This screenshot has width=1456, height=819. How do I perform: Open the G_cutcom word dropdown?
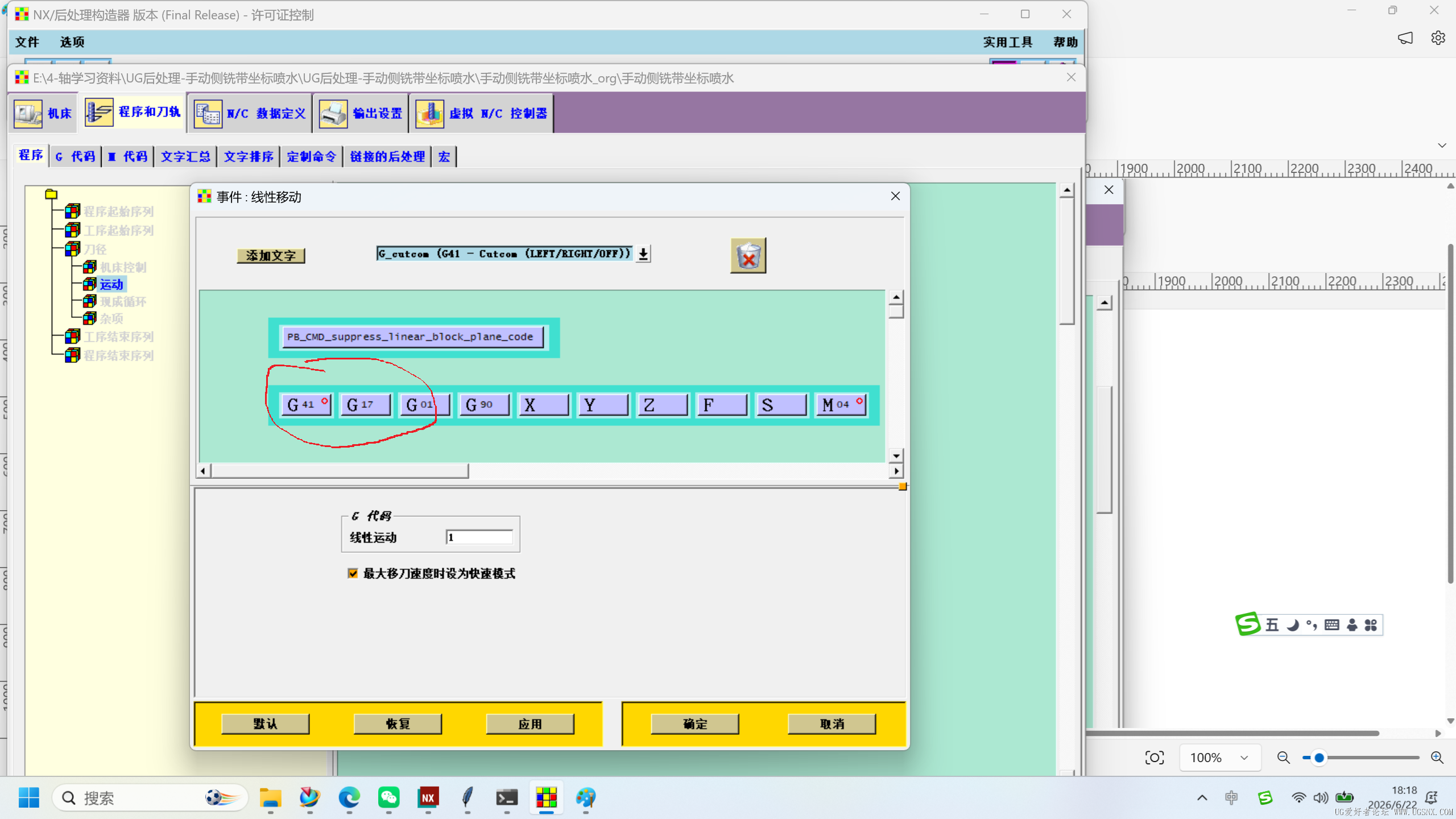tap(643, 254)
